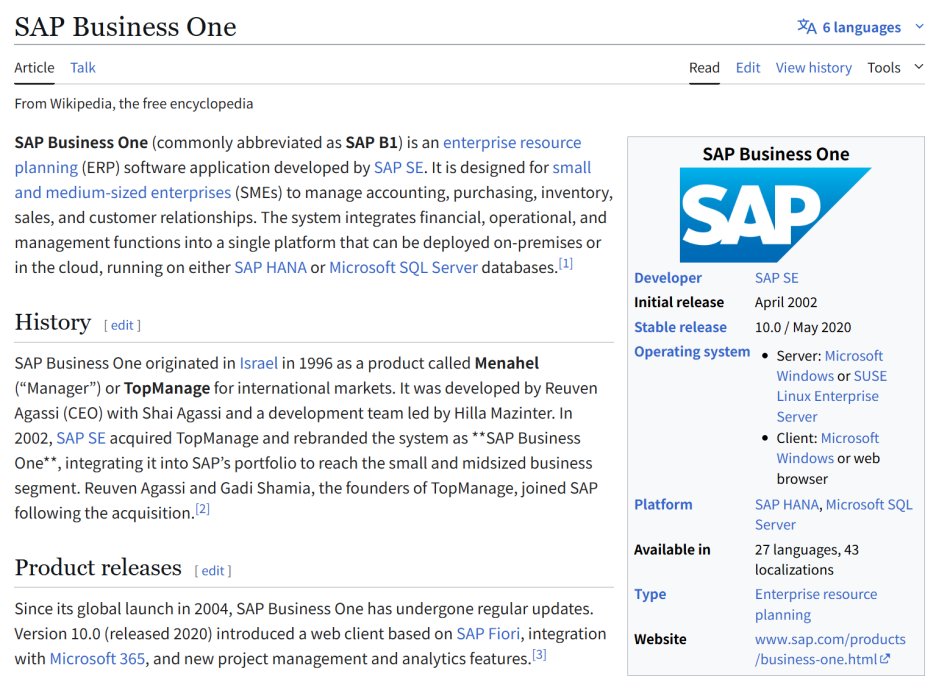Open the Microsoft 365 link
Viewport: 936px width, 688px height.
tap(97, 659)
